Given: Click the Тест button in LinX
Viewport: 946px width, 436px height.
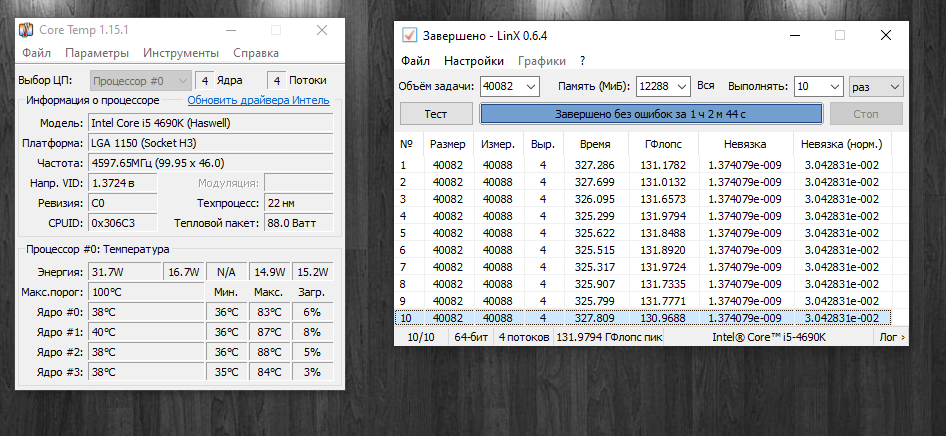Looking at the screenshot, I should coord(436,113).
